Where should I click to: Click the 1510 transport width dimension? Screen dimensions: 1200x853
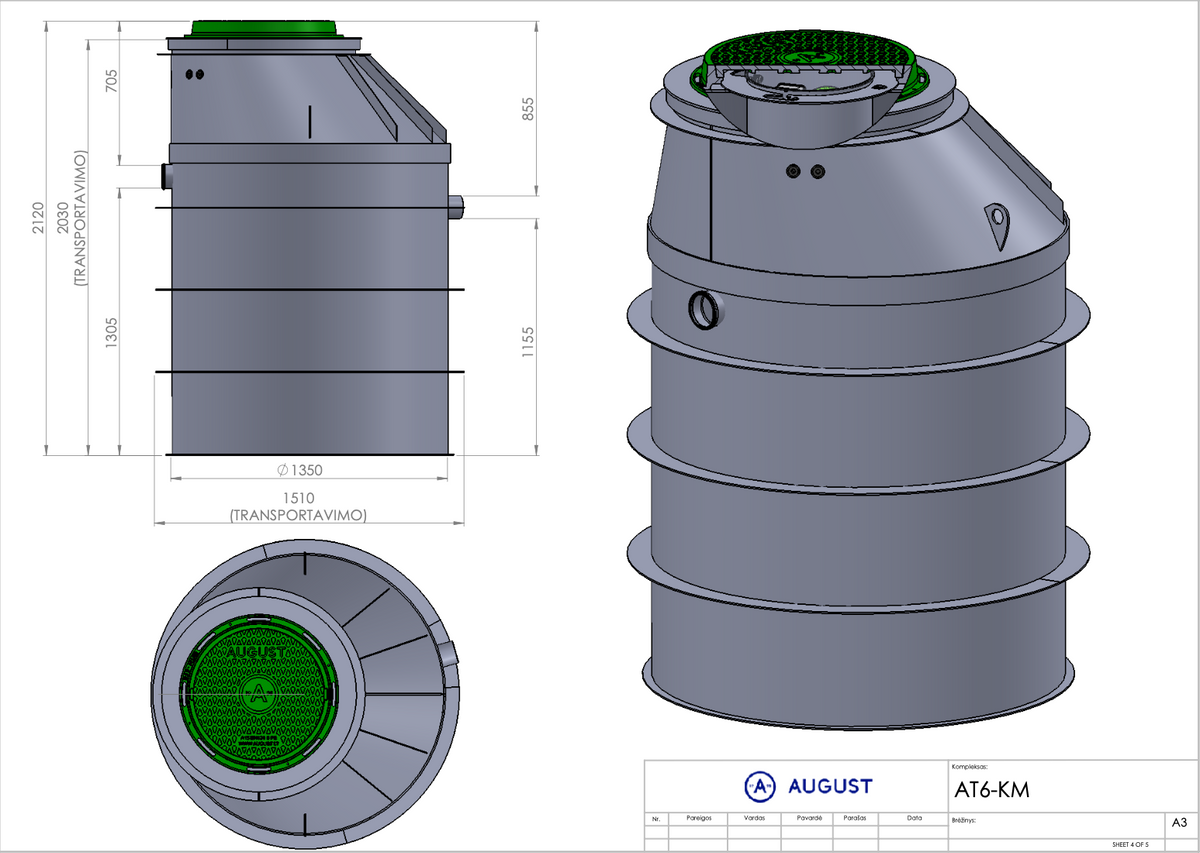(298, 507)
